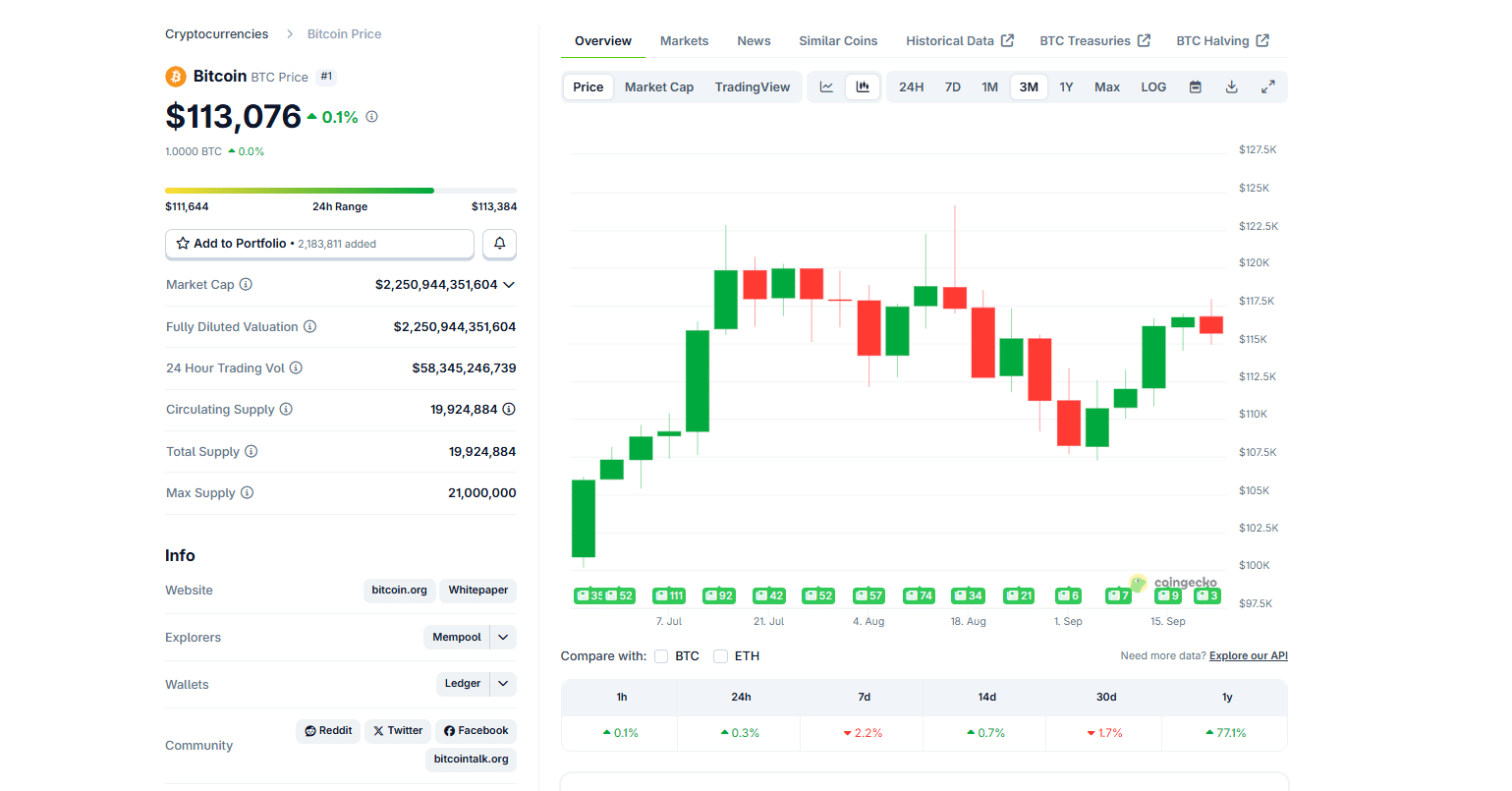
Task: Check the ETH comparison box
Action: pos(720,655)
